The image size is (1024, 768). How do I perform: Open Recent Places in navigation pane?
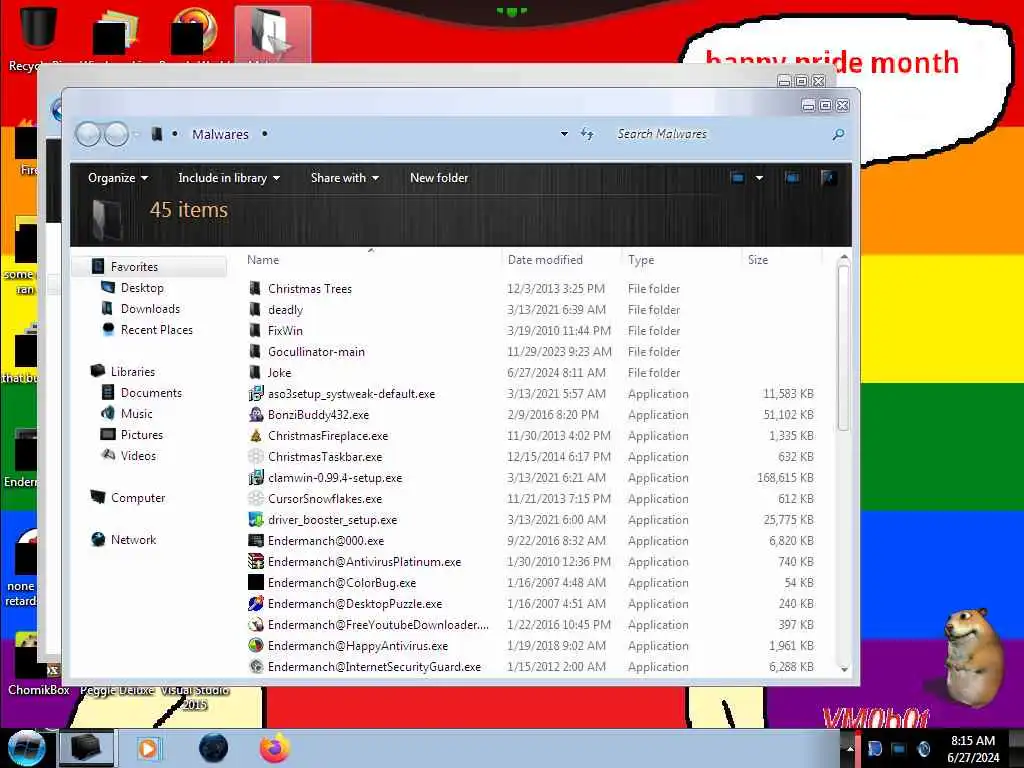coord(157,330)
